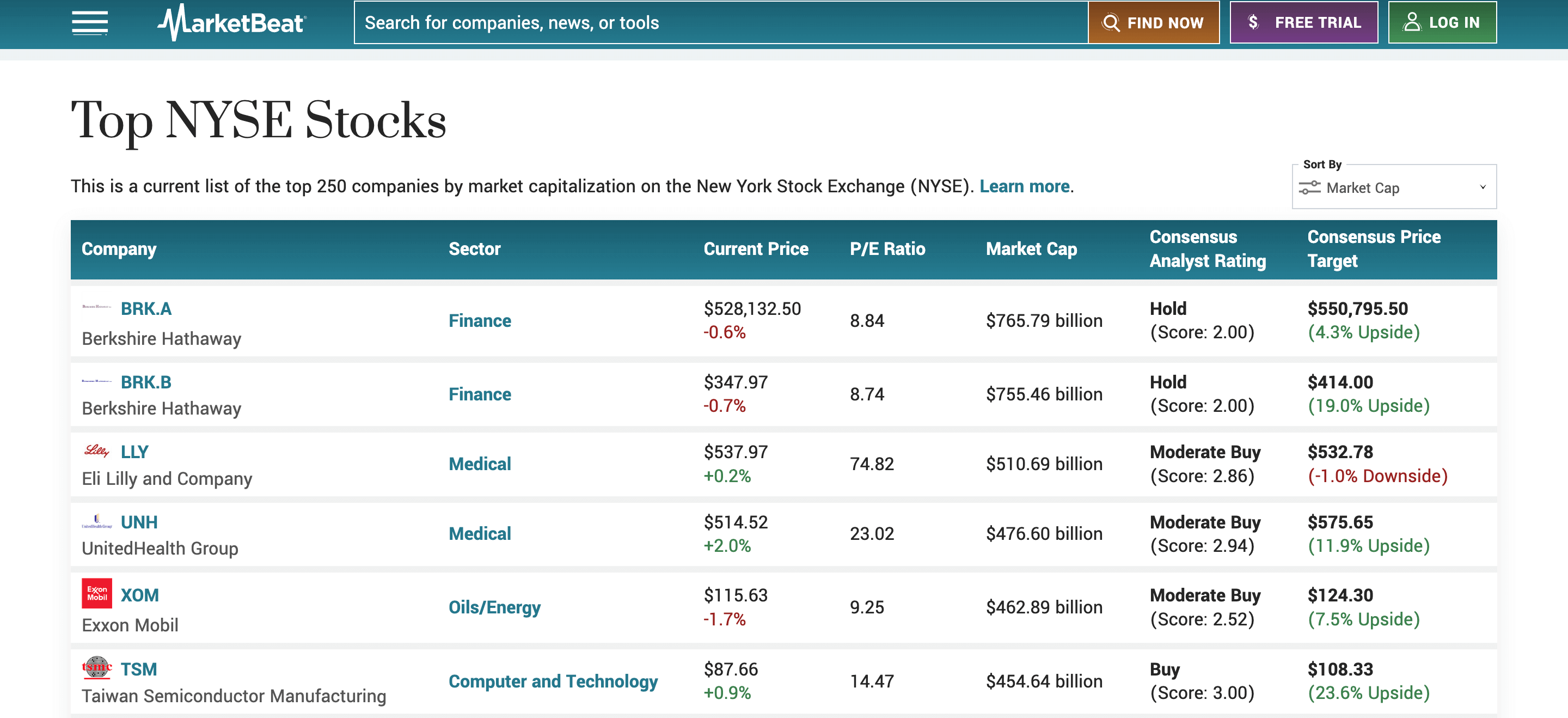Open the BRK.A ticker link
Image resolution: width=1568 pixels, height=718 pixels.
(146, 309)
